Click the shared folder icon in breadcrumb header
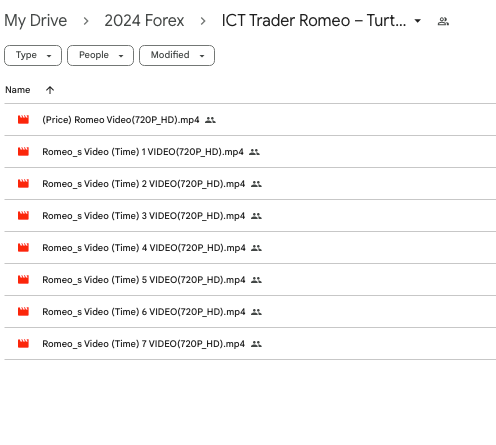496x445 pixels. 443,22
